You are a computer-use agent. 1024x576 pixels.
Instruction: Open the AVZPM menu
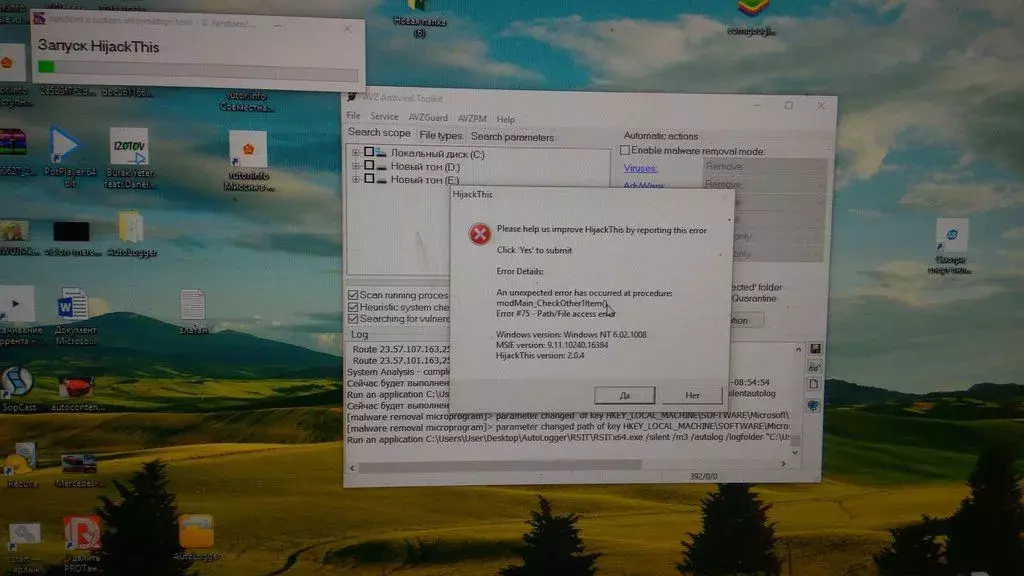(x=472, y=119)
